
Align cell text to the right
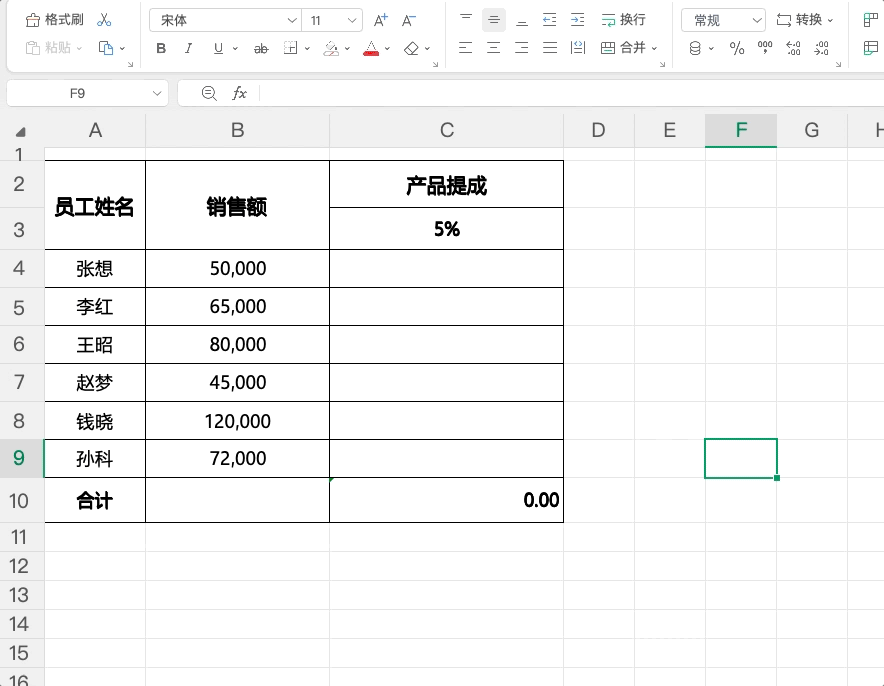521,48
